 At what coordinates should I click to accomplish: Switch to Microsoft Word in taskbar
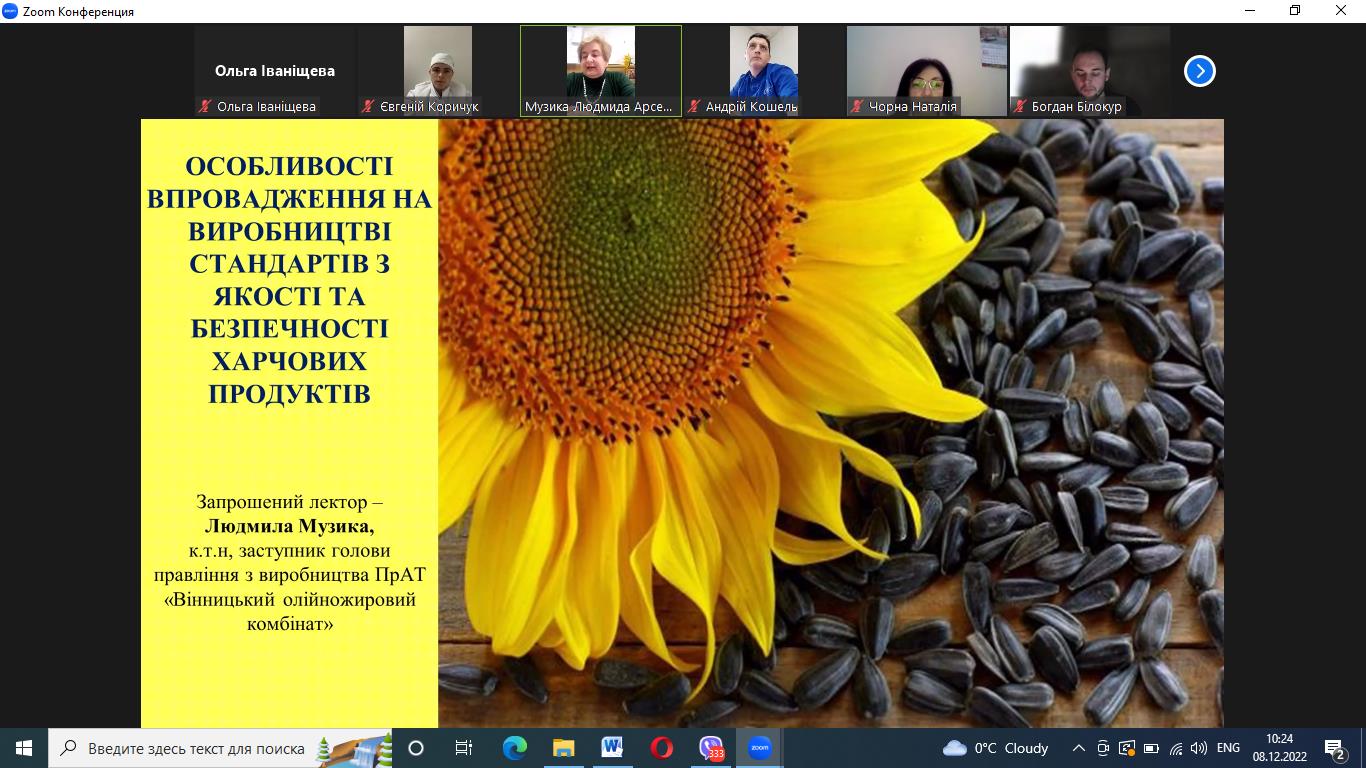[x=612, y=748]
